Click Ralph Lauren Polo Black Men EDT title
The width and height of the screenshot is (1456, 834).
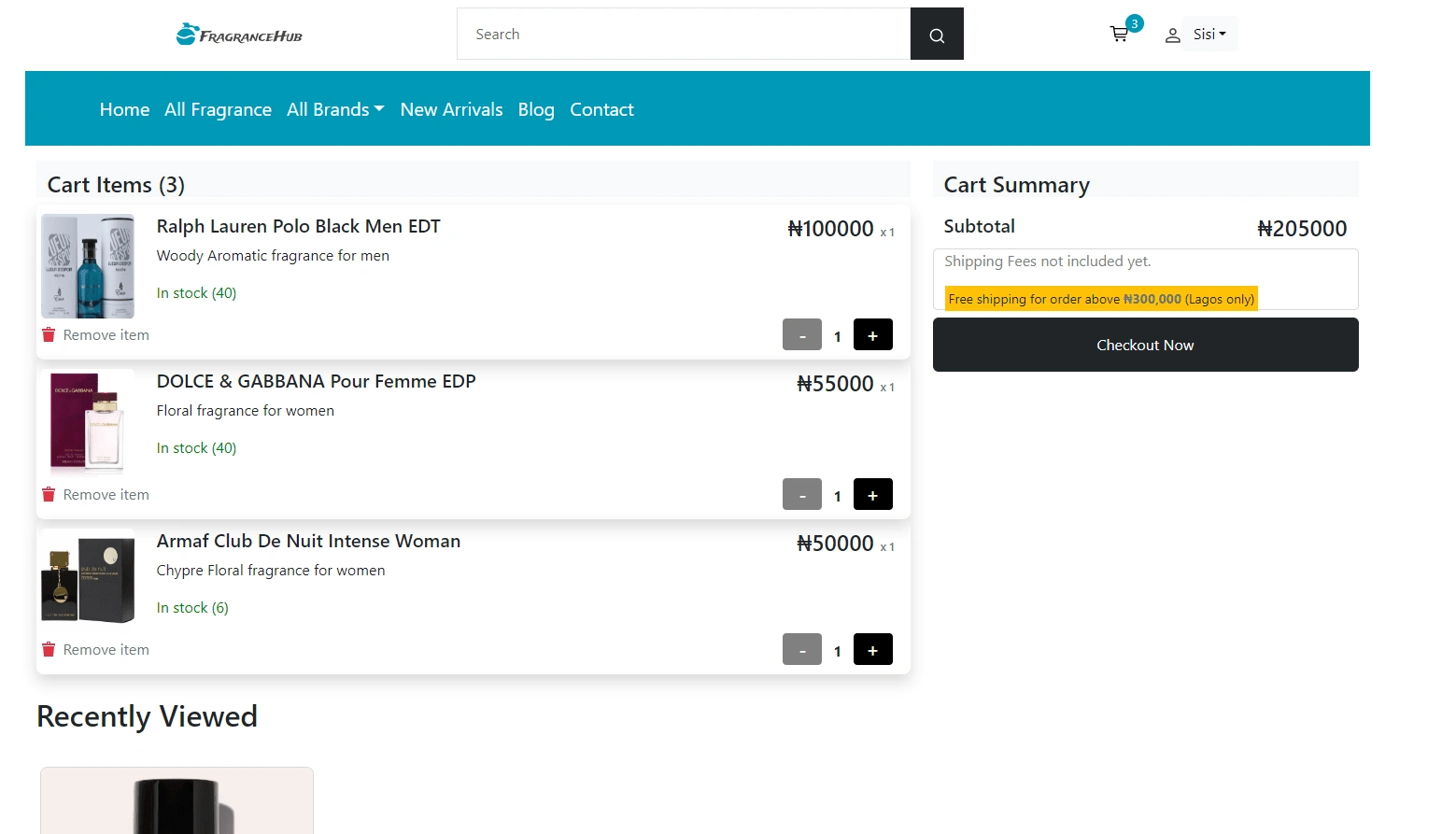[298, 226]
